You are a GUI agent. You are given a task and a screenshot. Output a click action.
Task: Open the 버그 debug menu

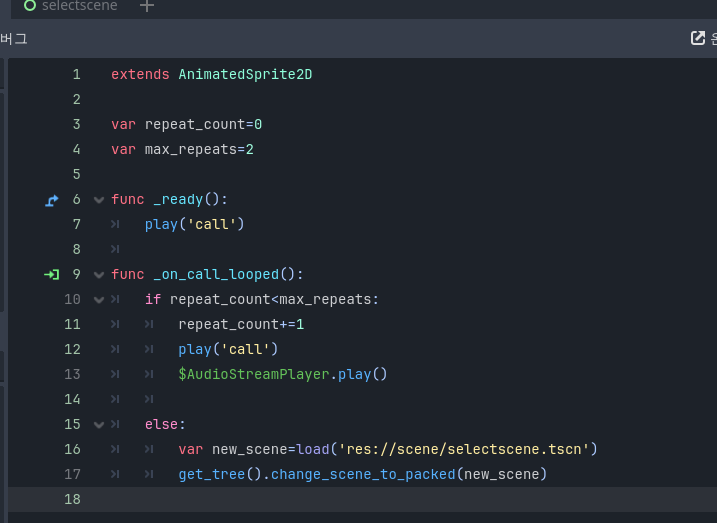(x=14, y=38)
